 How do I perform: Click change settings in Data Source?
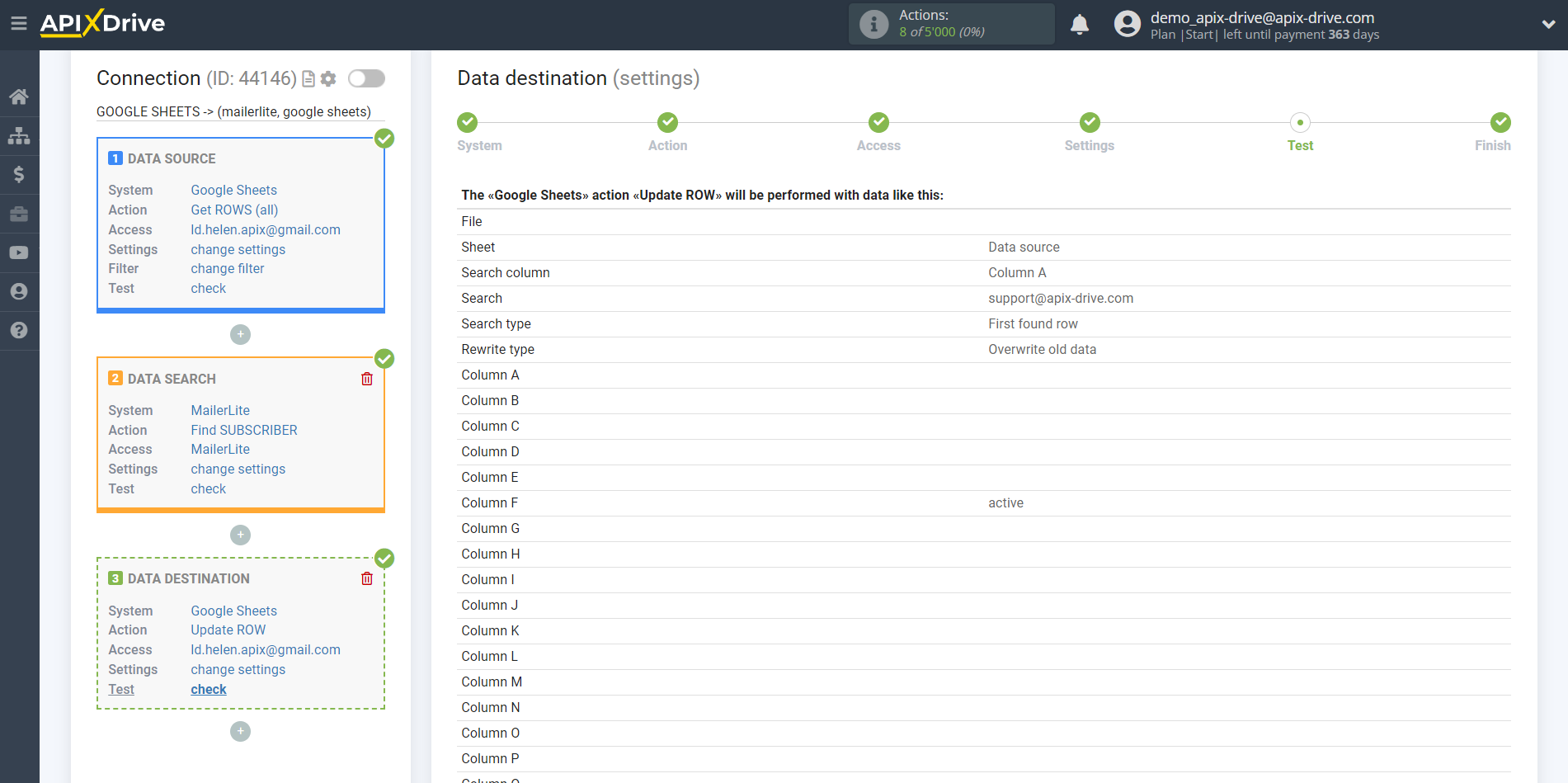(x=238, y=249)
